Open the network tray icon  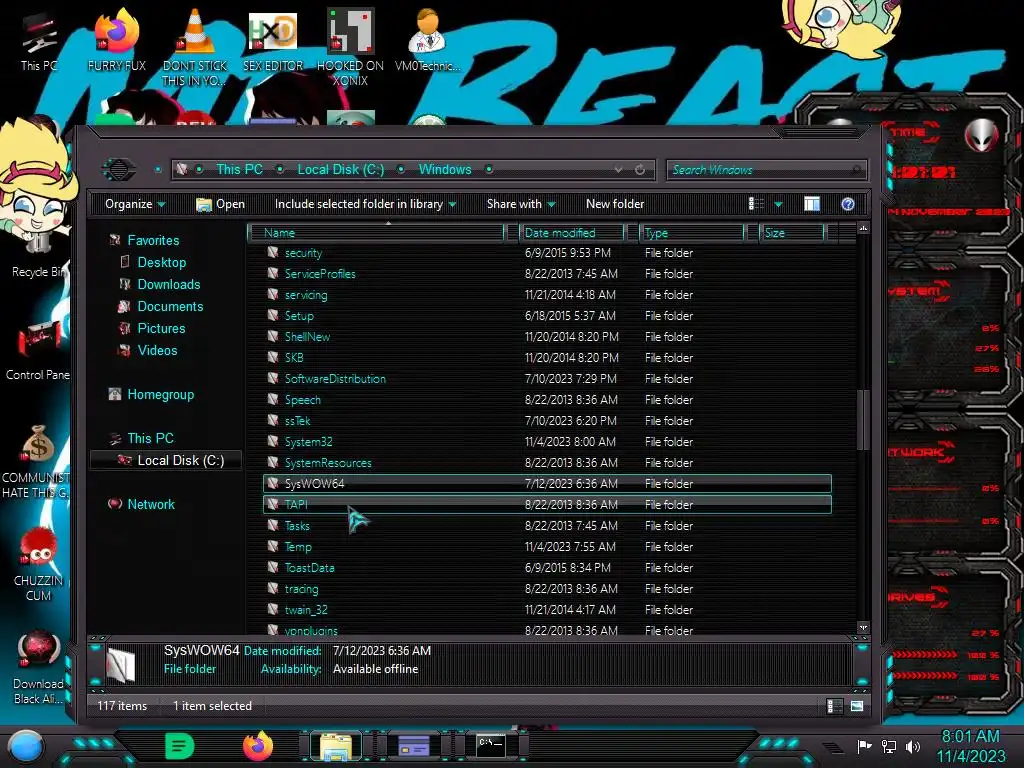(x=889, y=746)
